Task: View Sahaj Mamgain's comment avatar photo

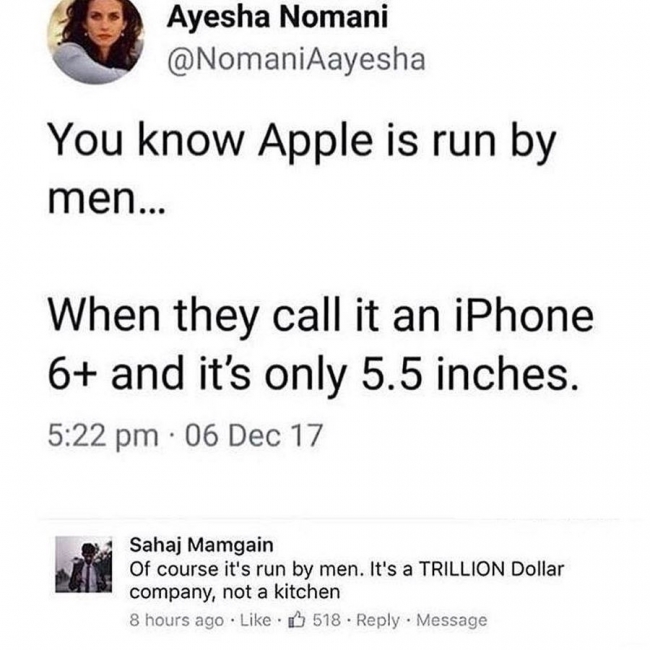Action: pos(84,564)
